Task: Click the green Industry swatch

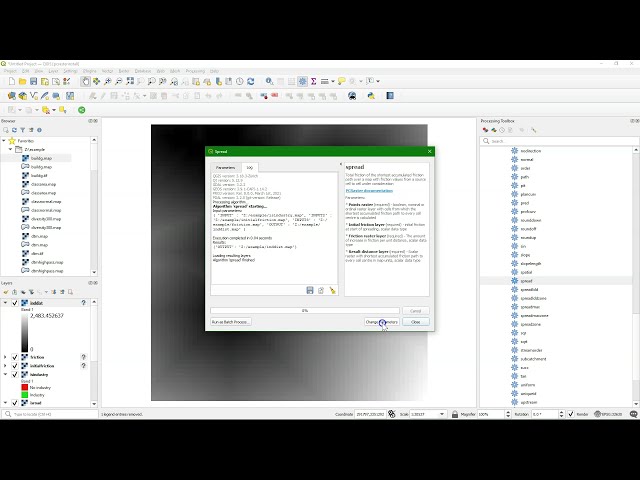Action: coord(24,395)
